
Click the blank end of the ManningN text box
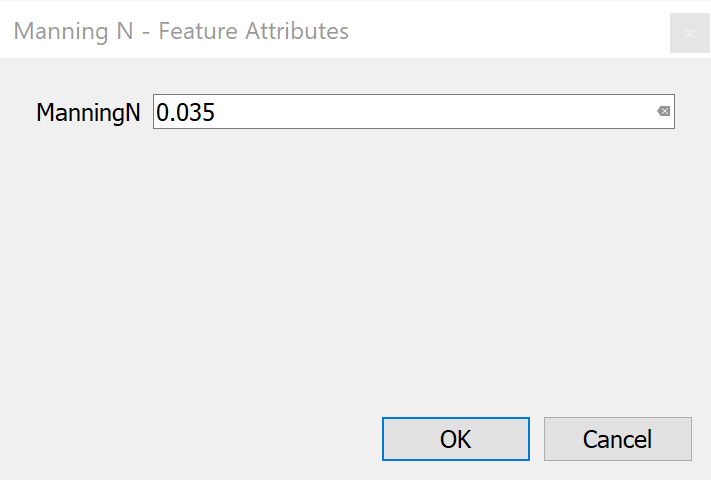point(560,112)
